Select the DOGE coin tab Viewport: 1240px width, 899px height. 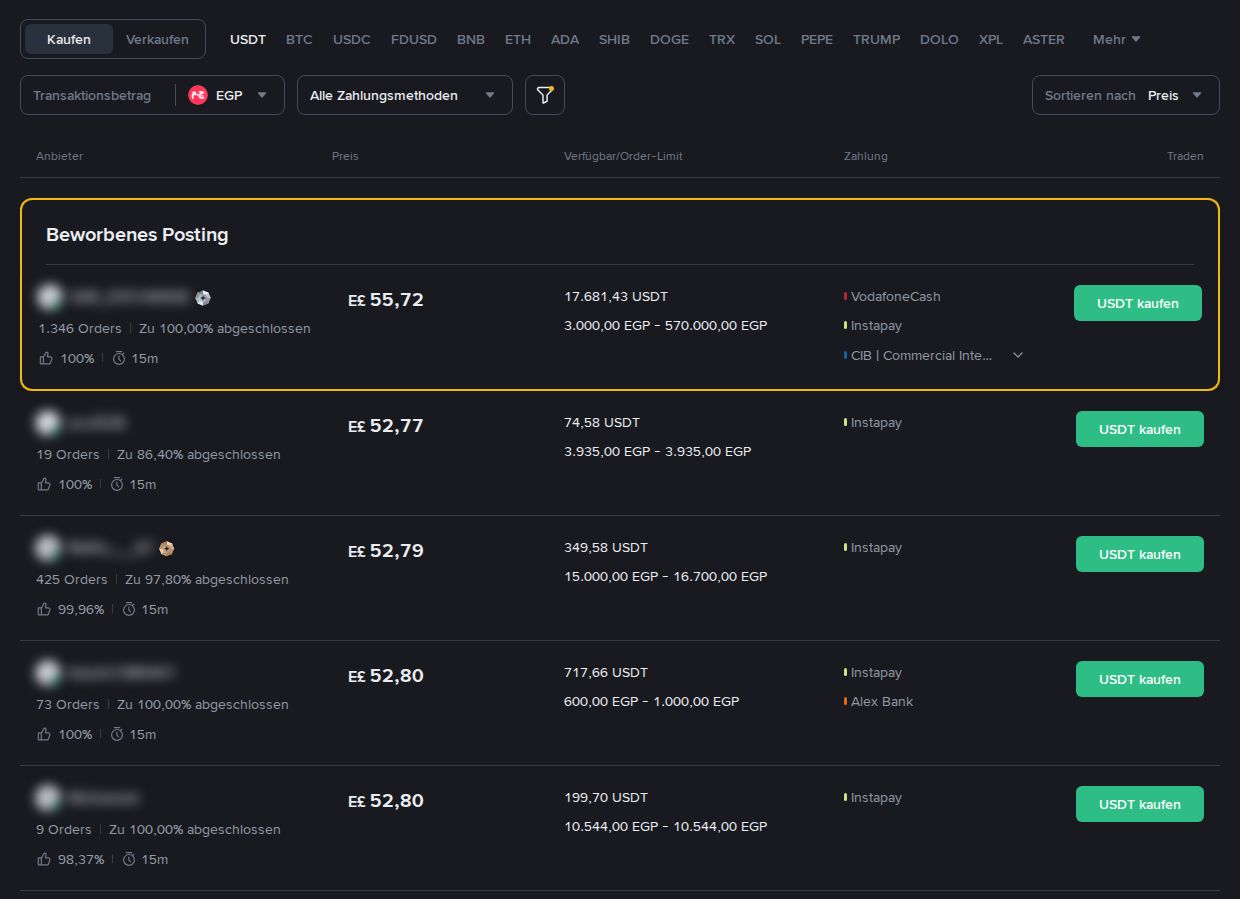point(669,39)
